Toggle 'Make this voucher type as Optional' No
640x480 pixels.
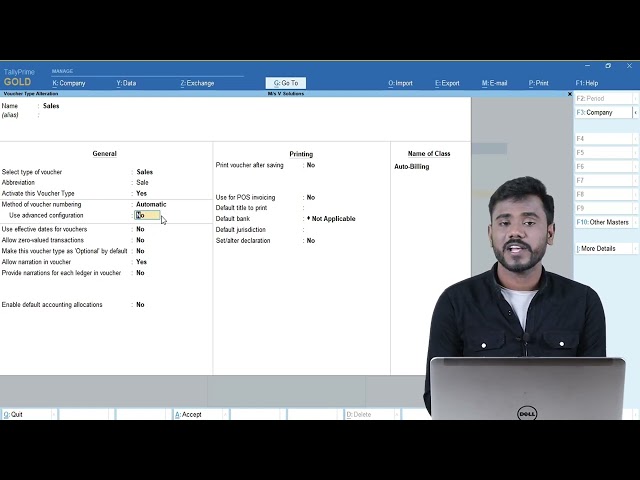[x=140, y=251]
